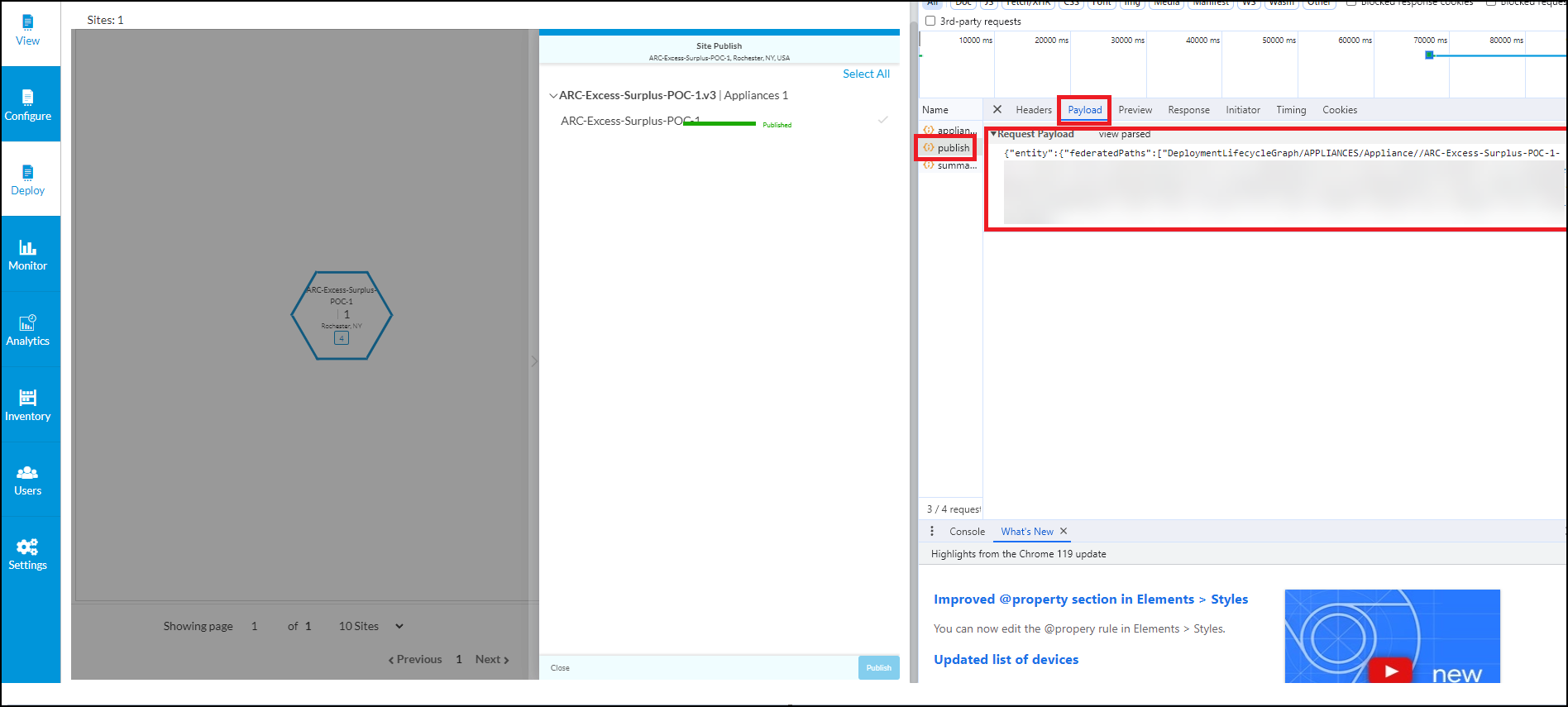The height and width of the screenshot is (707, 1568).
Task: Open Settings gear in sidebar
Action: (x=28, y=554)
